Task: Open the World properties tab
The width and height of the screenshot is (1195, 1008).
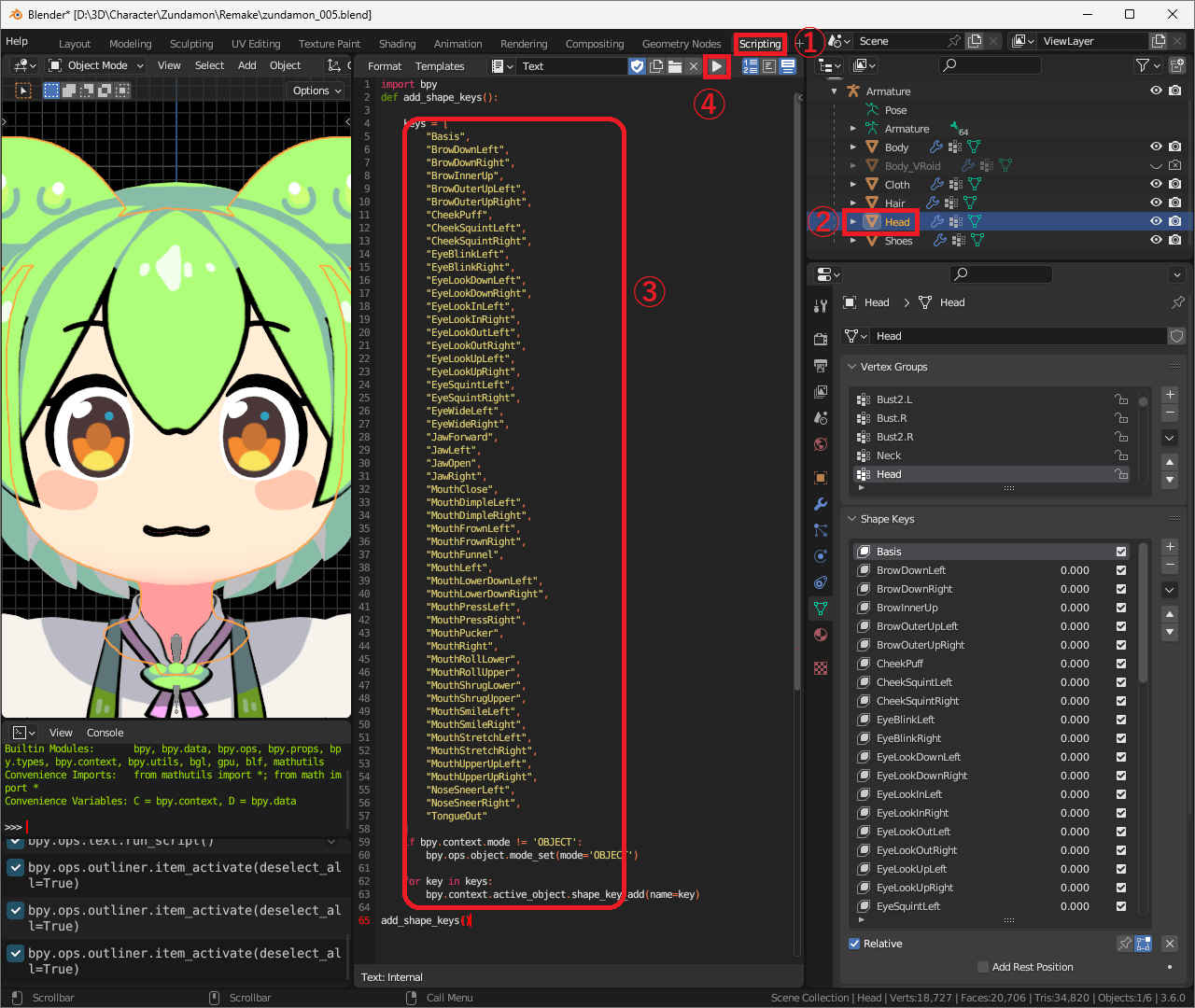Action: pyautogui.click(x=821, y=444)
